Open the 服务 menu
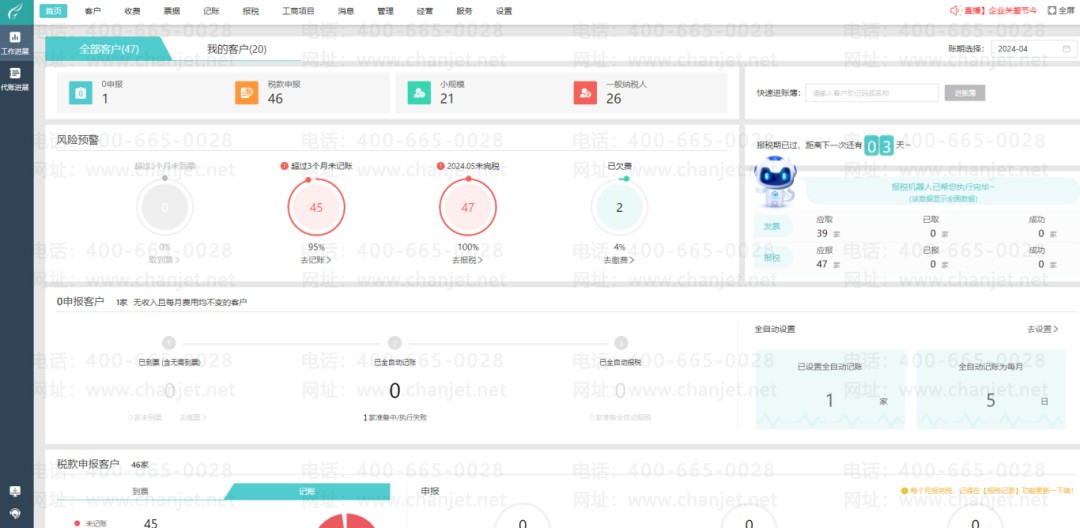The width and height of the screenshot is (1080, 528). click(464, 11)
